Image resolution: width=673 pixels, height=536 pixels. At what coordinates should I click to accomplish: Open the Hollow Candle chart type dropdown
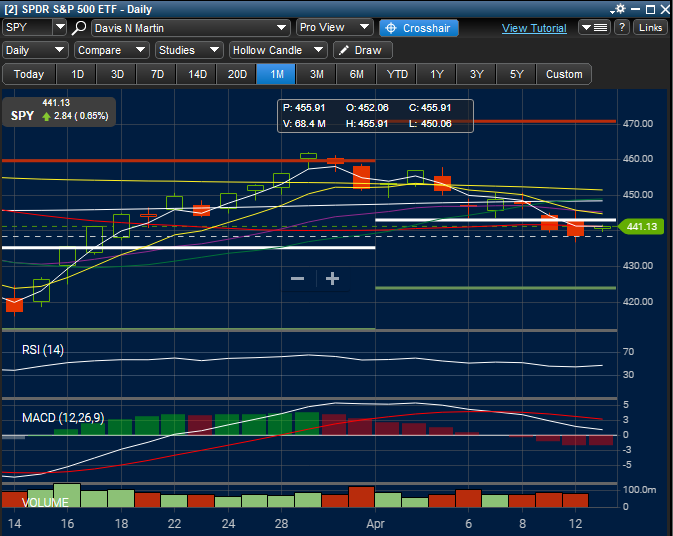[x=278, y=50]
